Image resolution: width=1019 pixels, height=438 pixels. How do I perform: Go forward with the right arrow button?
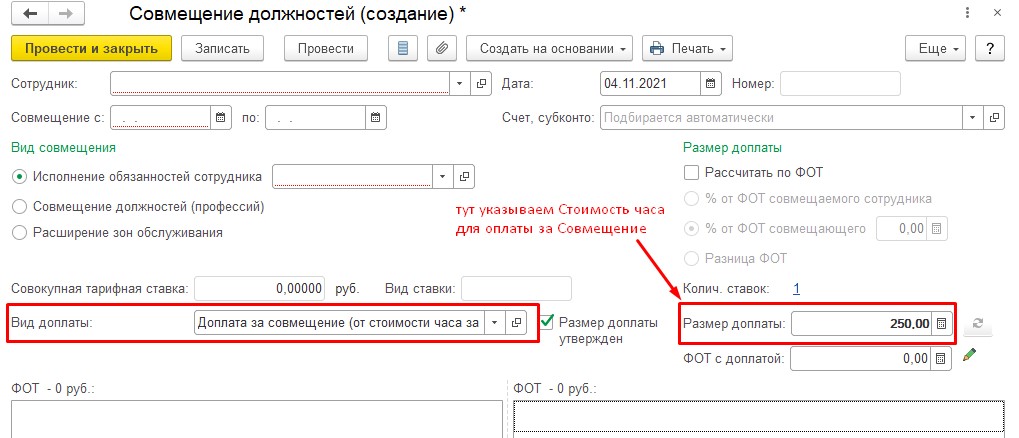click(x=66, y=14)
